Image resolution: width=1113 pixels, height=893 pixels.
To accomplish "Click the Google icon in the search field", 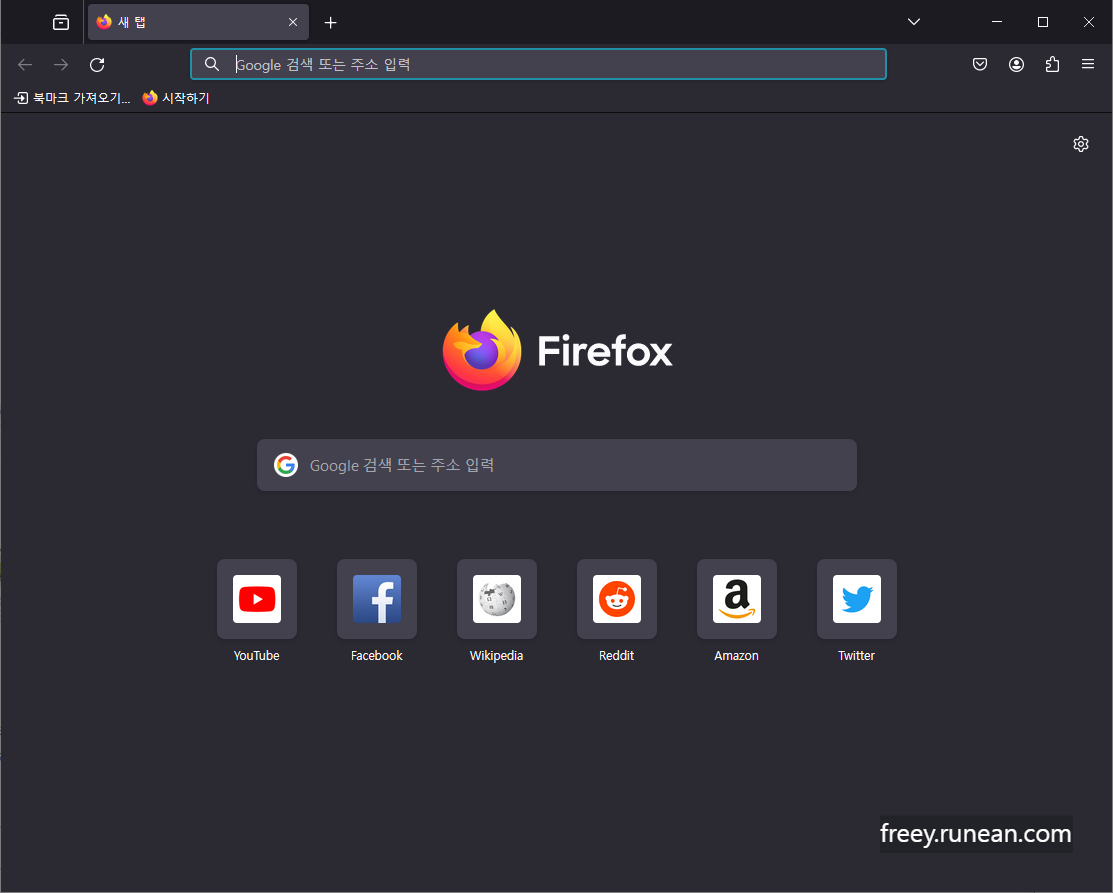I will coord(286,464).
